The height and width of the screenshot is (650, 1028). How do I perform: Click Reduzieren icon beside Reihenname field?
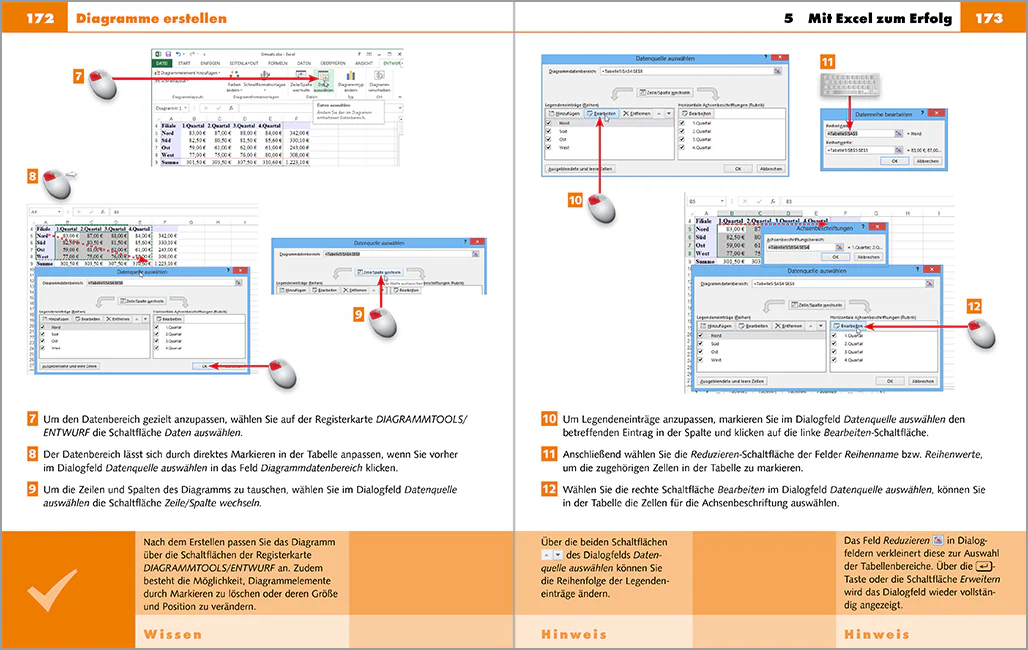(x=899, y=134)
